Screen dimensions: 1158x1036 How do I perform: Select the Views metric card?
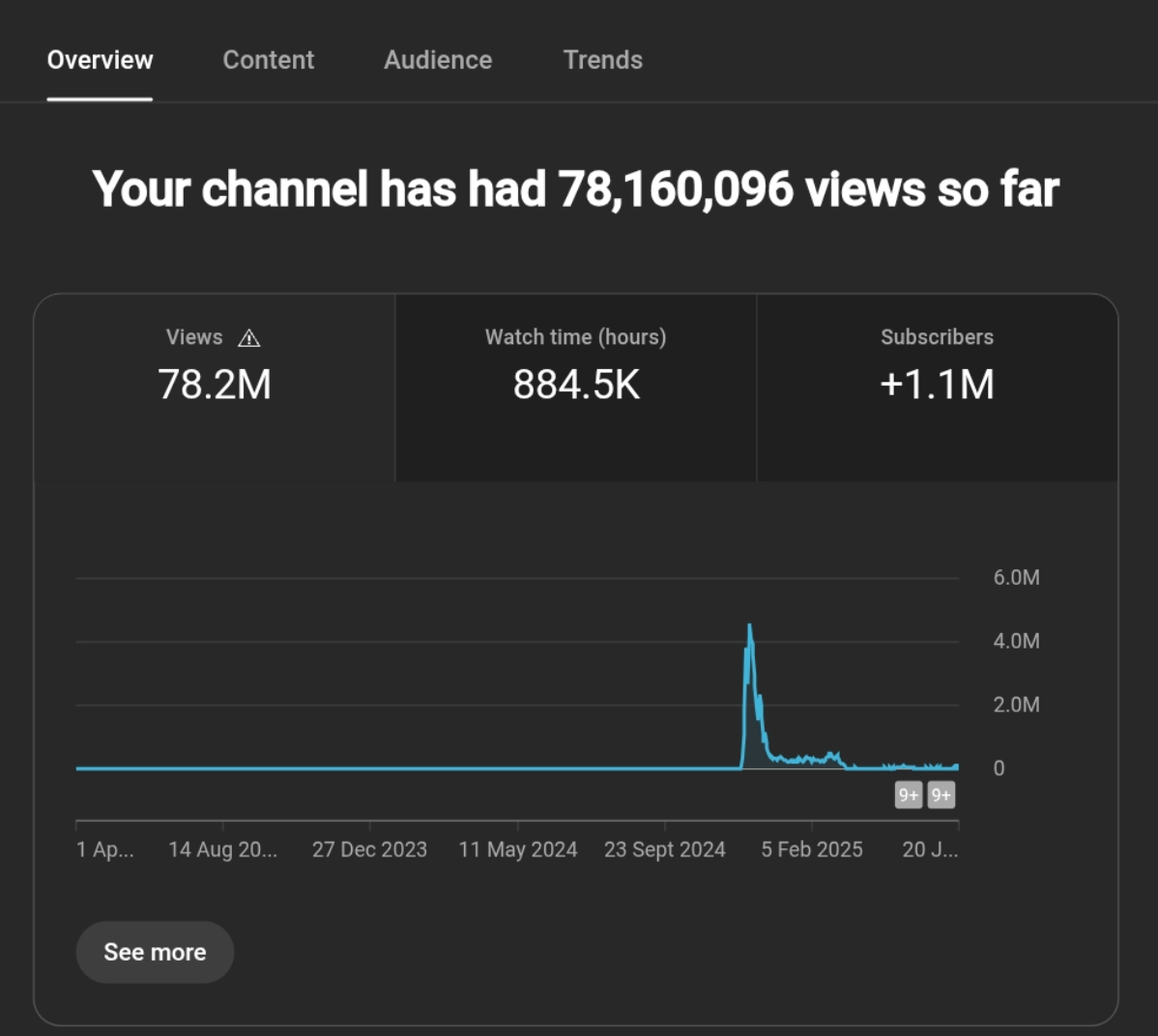tap(215, 388)
